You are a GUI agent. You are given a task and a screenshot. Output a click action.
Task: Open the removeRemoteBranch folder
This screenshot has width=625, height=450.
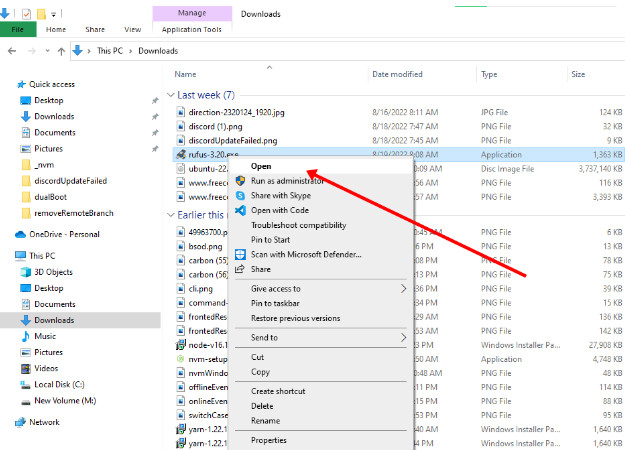(74, 213)
